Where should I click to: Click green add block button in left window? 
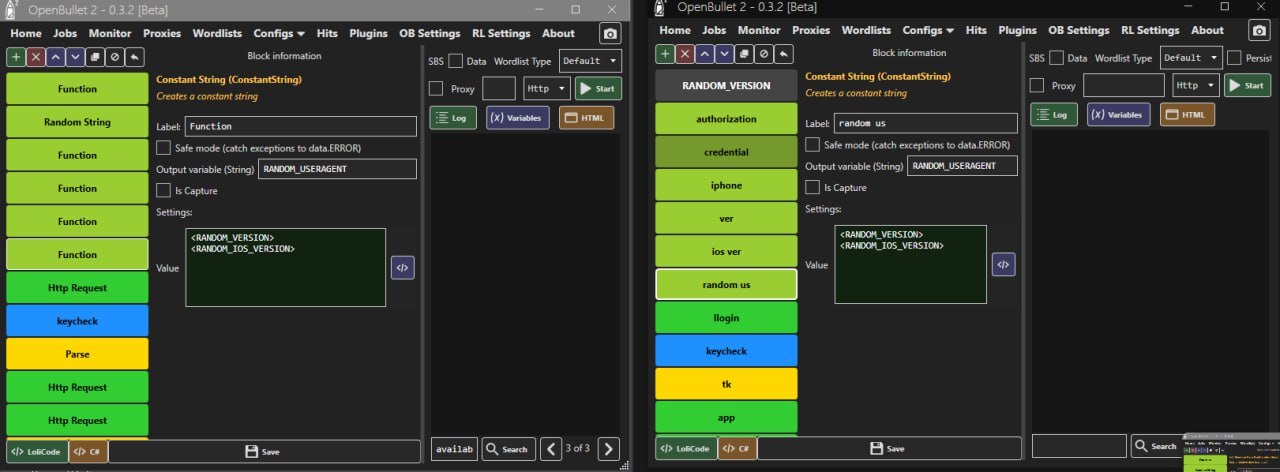(x=16, y=57)
